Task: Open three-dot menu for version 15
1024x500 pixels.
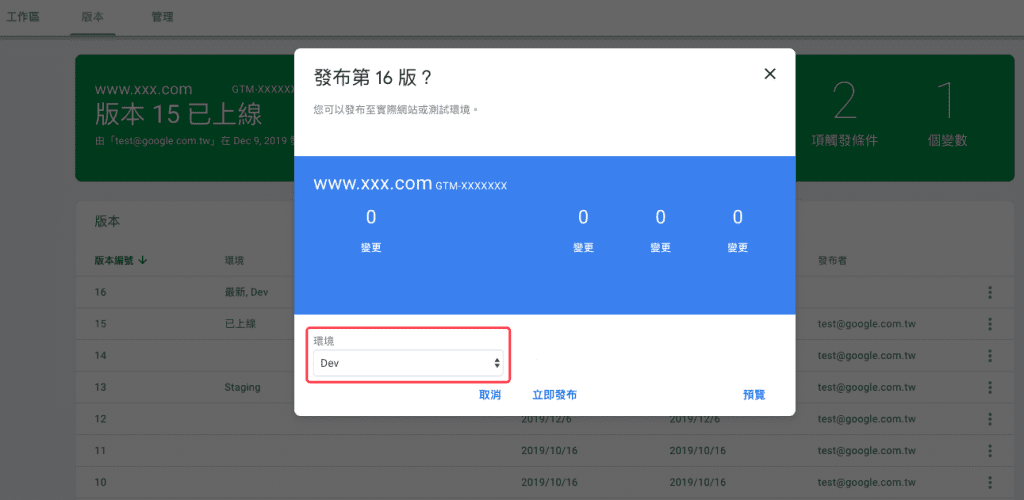Action: [990, 324]
